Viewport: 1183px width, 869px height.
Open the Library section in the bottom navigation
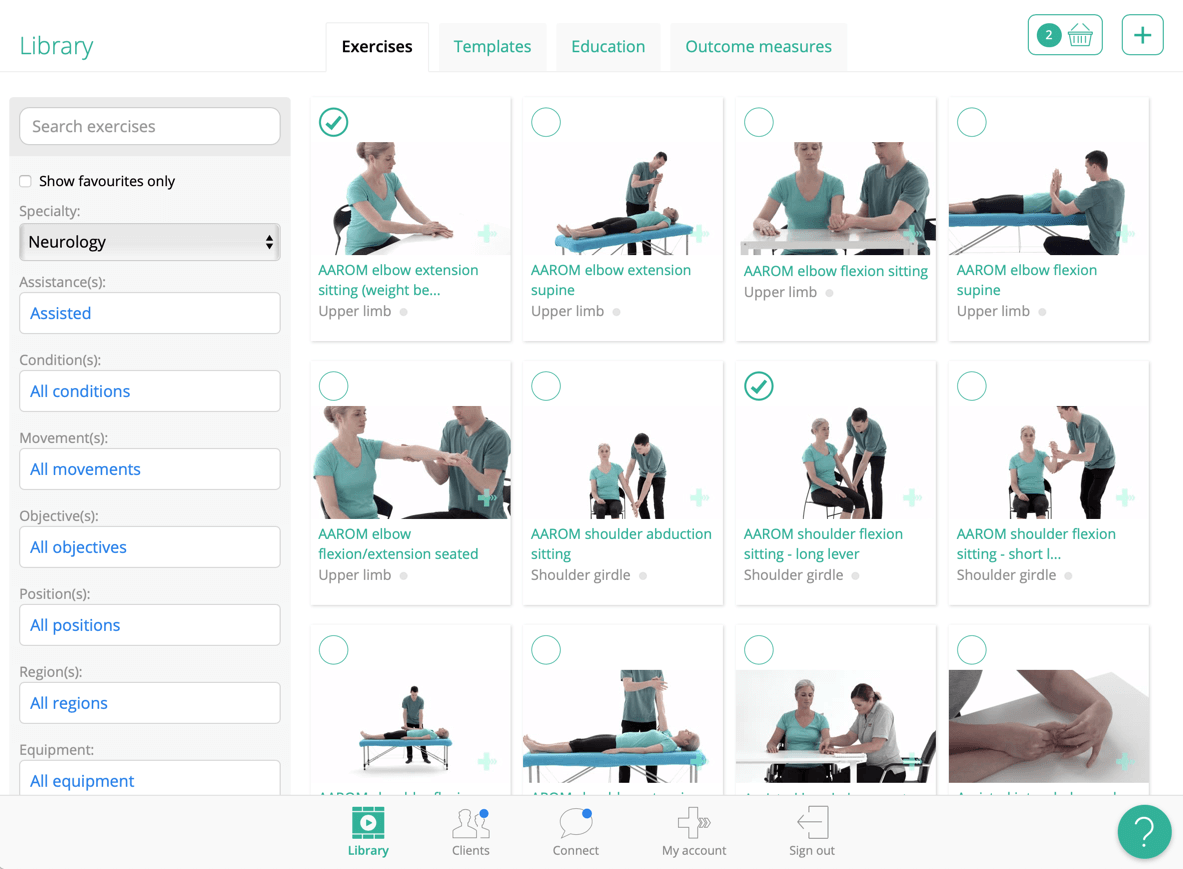pos(367,832)
